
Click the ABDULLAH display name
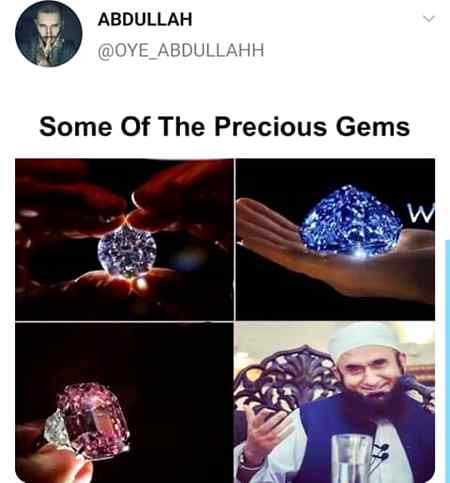145,19
